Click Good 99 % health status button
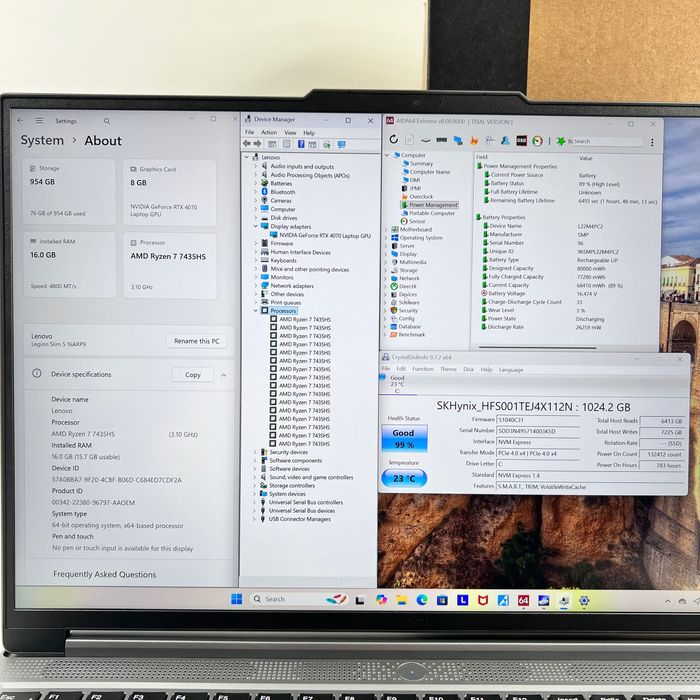Viewport: 700px width, 700px height. click(404, 438)
